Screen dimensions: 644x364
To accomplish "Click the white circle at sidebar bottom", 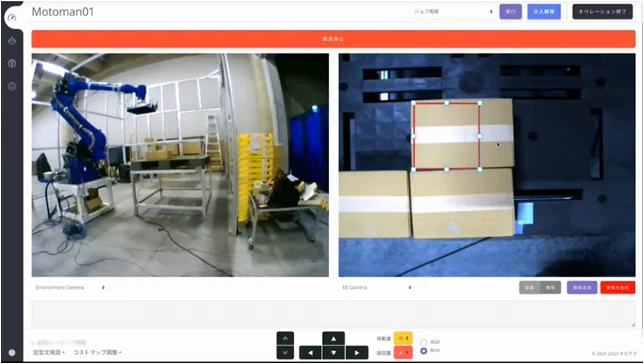I will coord(12,352).
